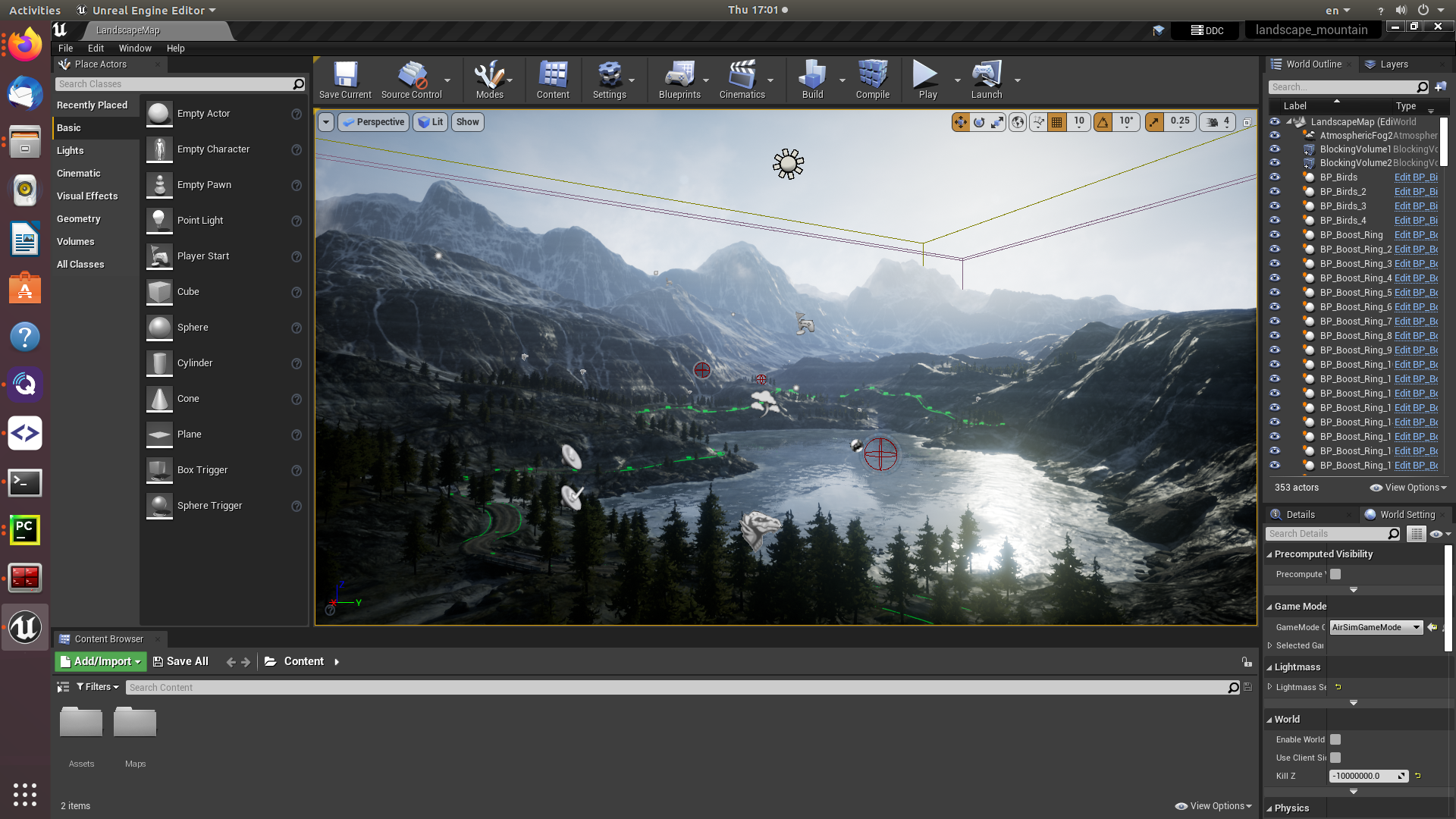Toggle visibility of AtmosphericFog2 actor
This screenshot has width=1456, height=819.
(x=1275, y=135)
